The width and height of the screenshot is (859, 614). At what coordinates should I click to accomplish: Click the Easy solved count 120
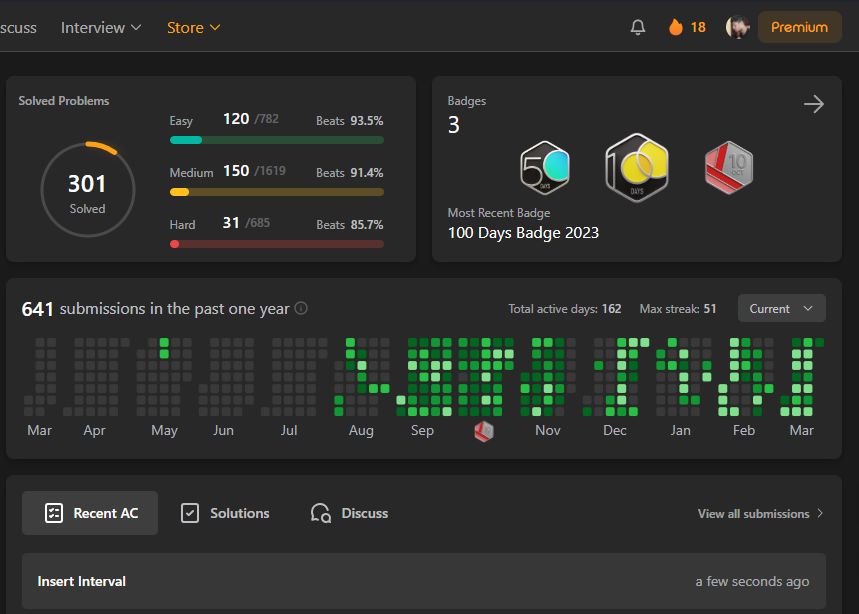[x=236, y=118]
